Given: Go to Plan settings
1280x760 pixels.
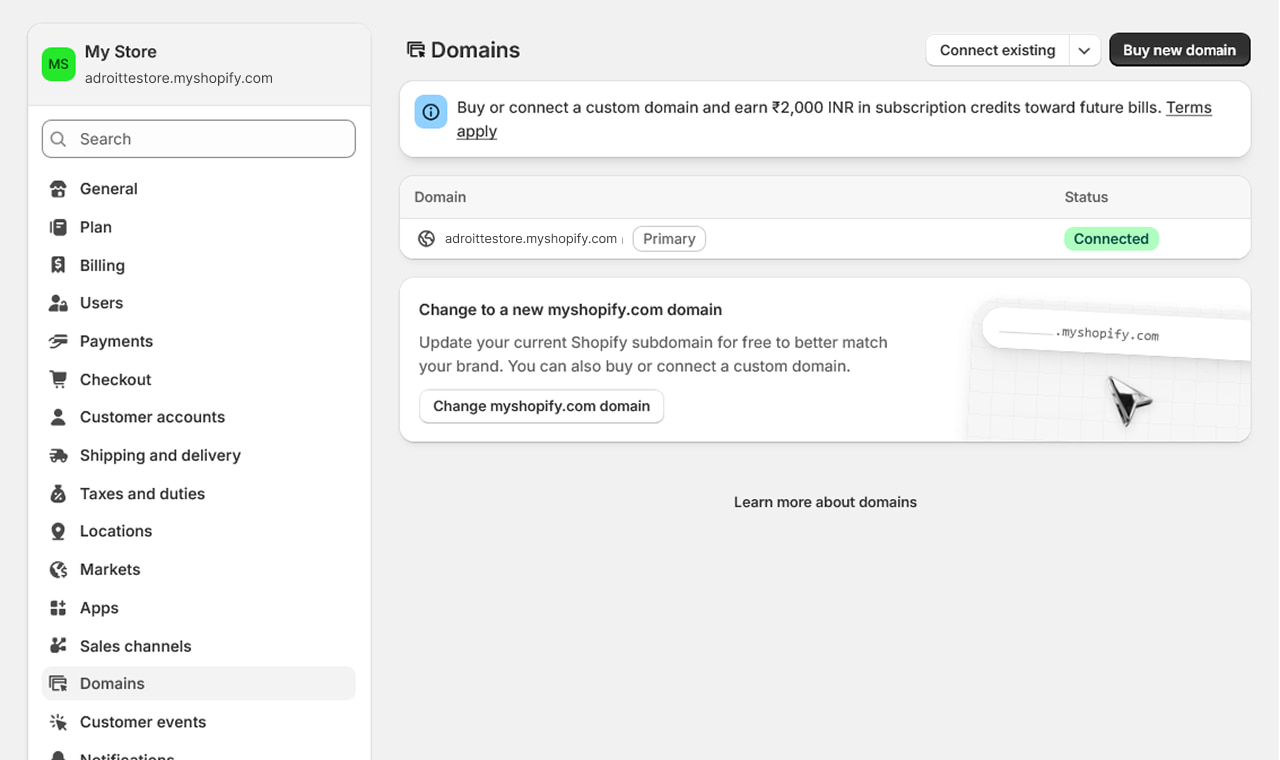Looking at the screenshot, I should click(199, 227).
